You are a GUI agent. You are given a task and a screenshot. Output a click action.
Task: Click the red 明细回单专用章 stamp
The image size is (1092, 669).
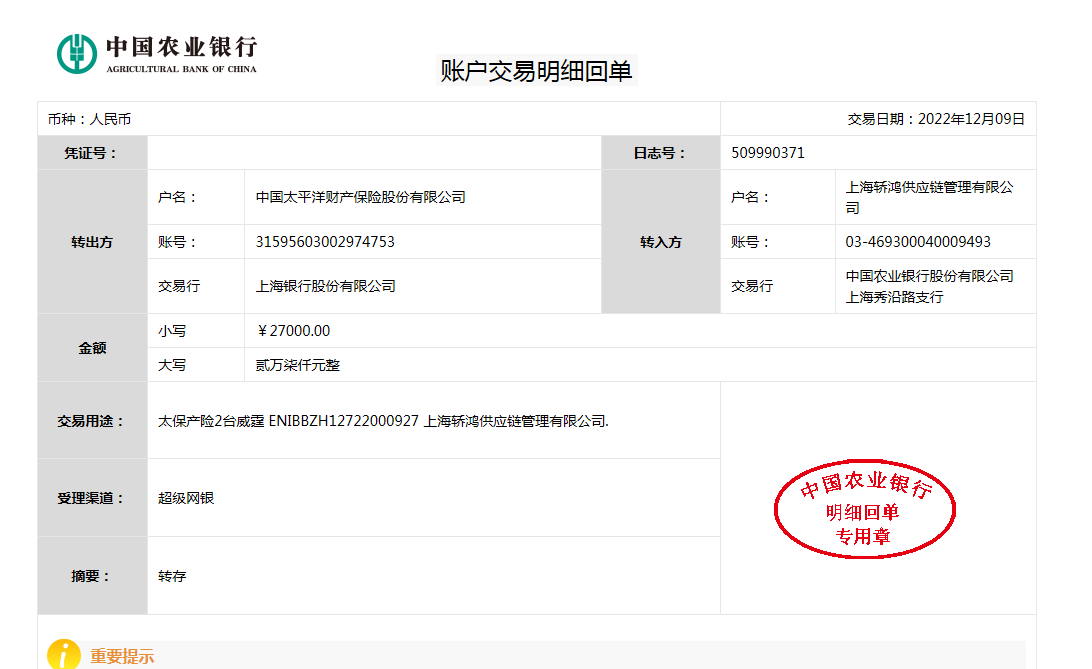coord(865,510)
